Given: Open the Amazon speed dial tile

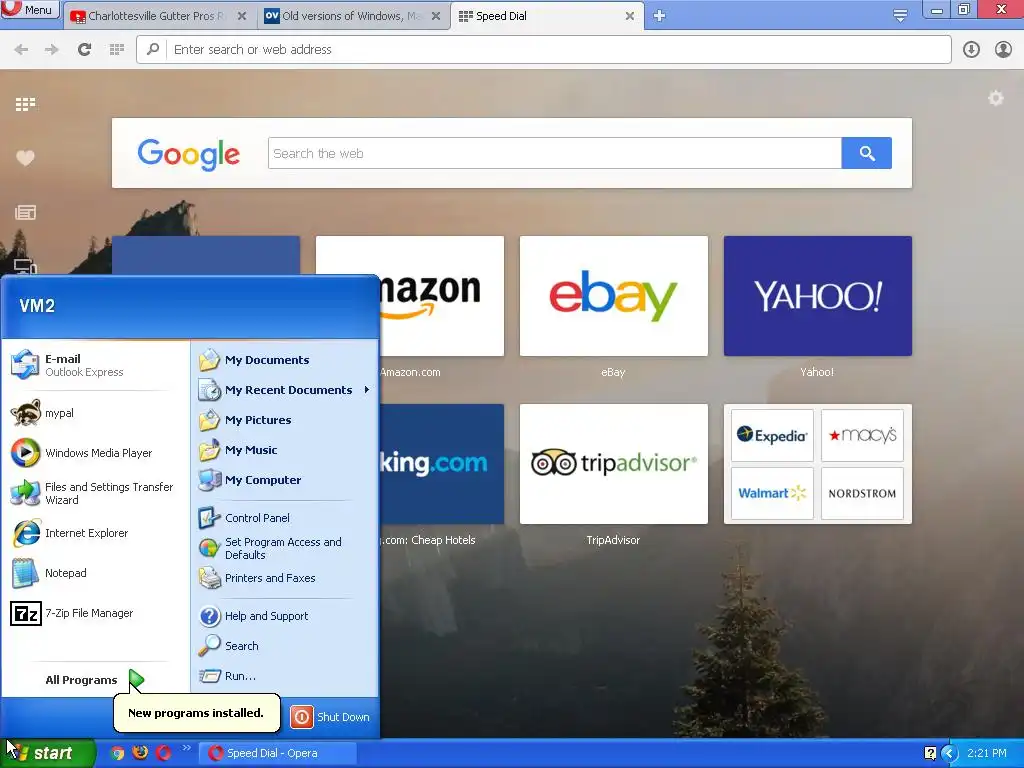Looking at the screenshot, I should tap(442, 296).
